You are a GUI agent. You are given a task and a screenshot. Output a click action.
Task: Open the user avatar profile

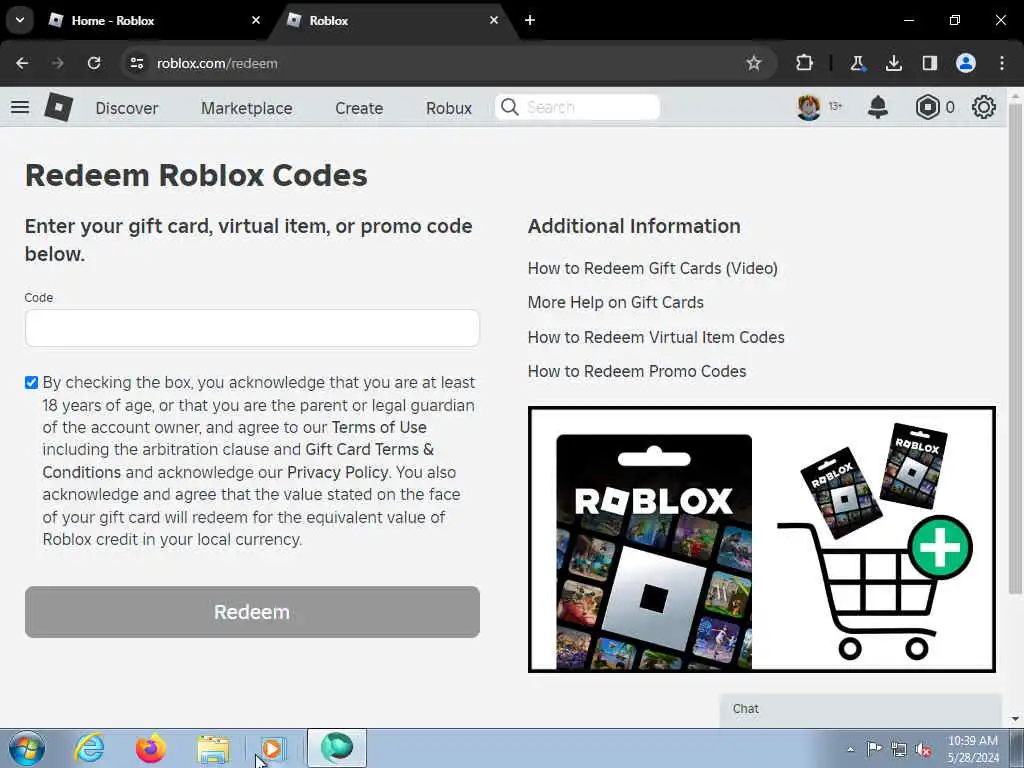(808, 107)
